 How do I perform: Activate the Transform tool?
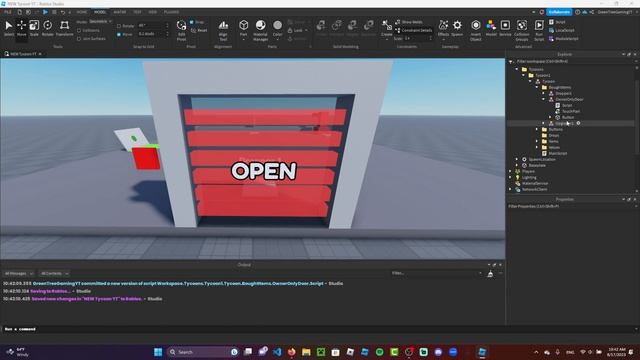pos(64,28)
